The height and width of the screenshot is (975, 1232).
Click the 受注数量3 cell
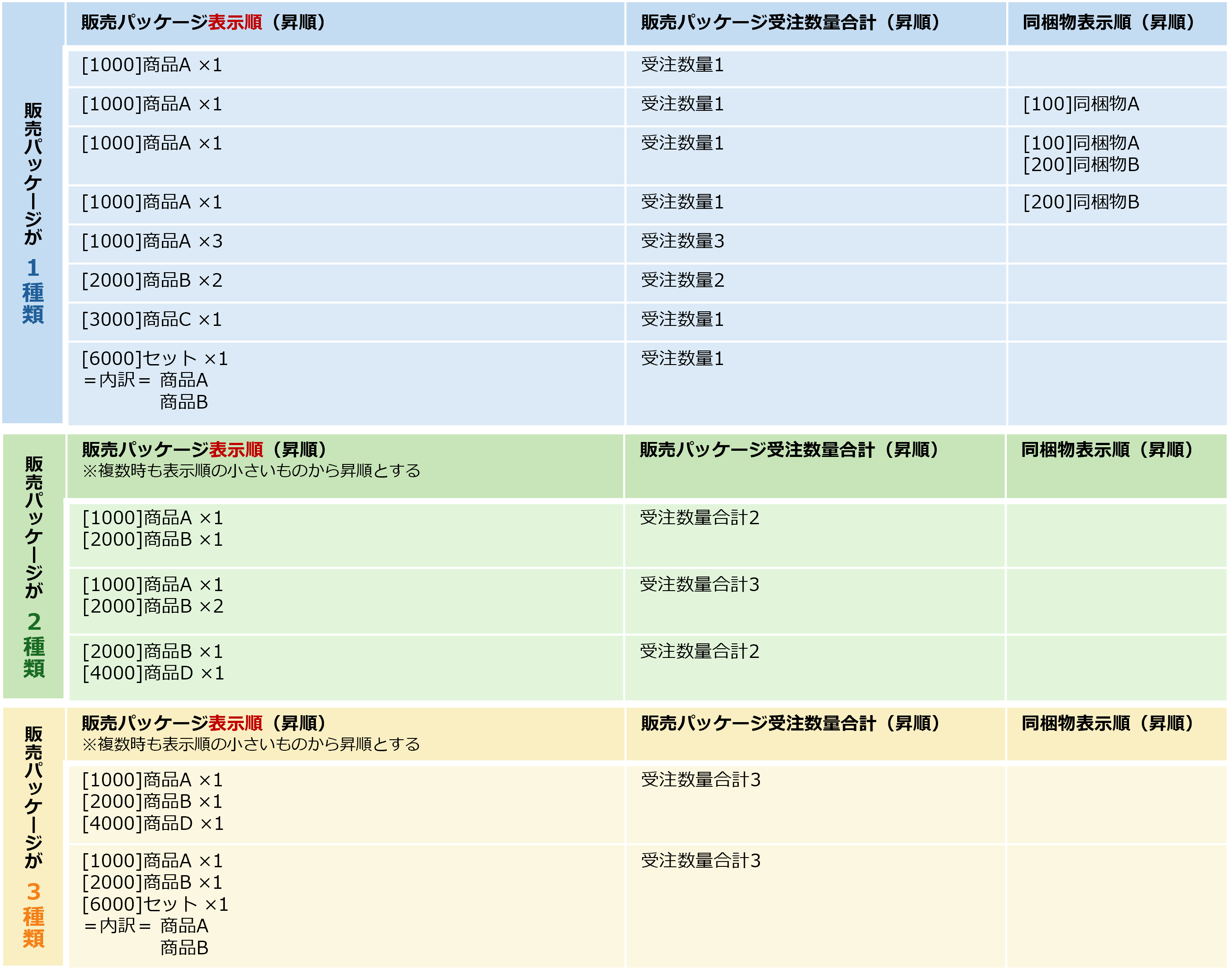(x=682, y=241)
